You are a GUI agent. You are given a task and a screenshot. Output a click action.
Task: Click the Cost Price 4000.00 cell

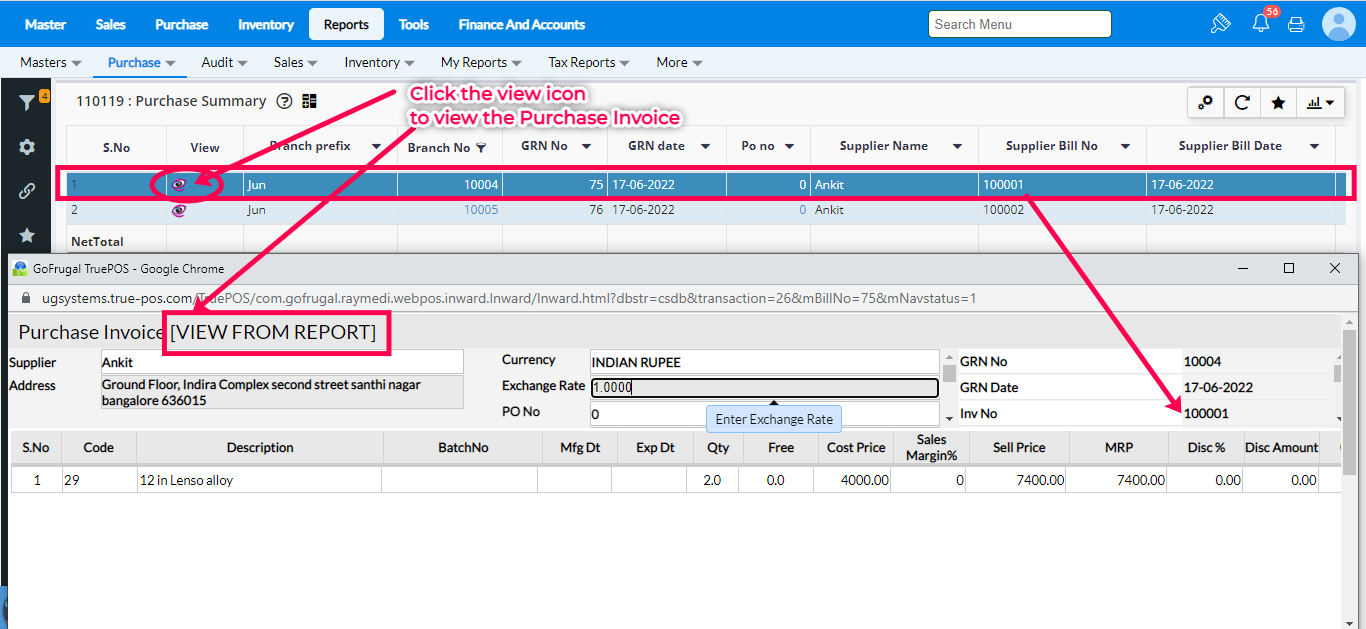click(x=852, y=480)
